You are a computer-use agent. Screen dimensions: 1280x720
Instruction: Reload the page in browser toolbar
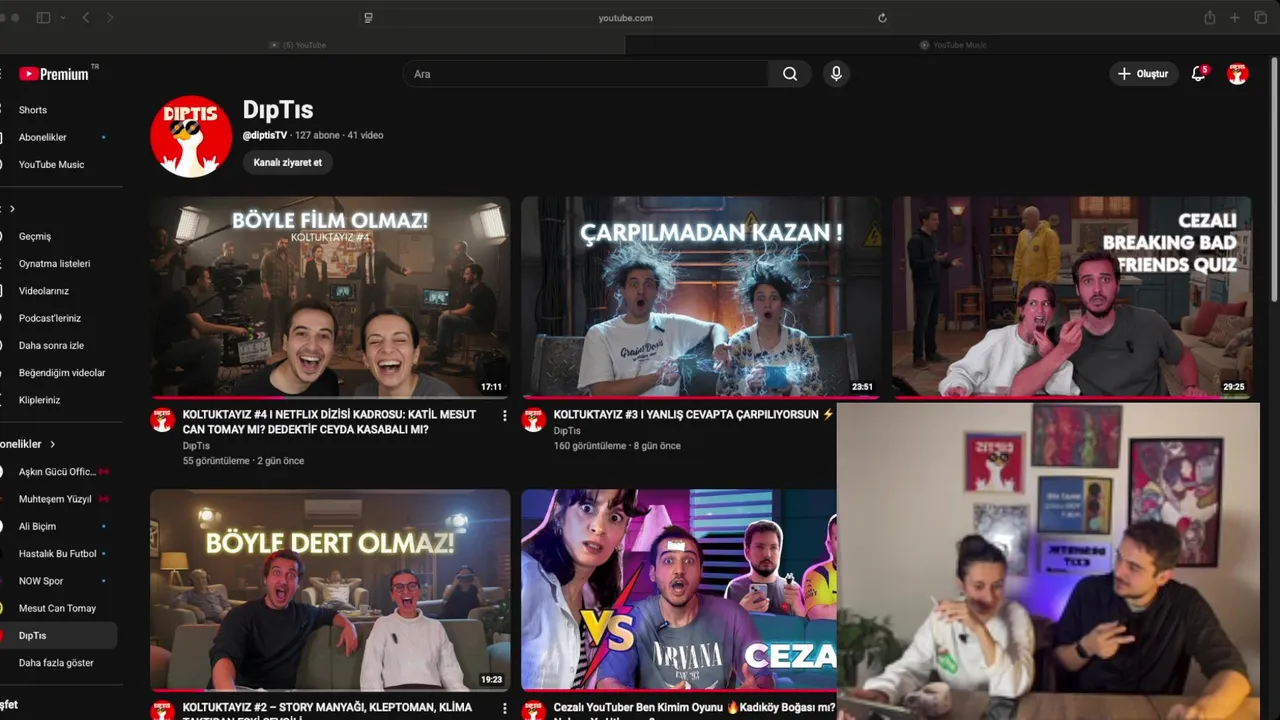tap(882, 18)
